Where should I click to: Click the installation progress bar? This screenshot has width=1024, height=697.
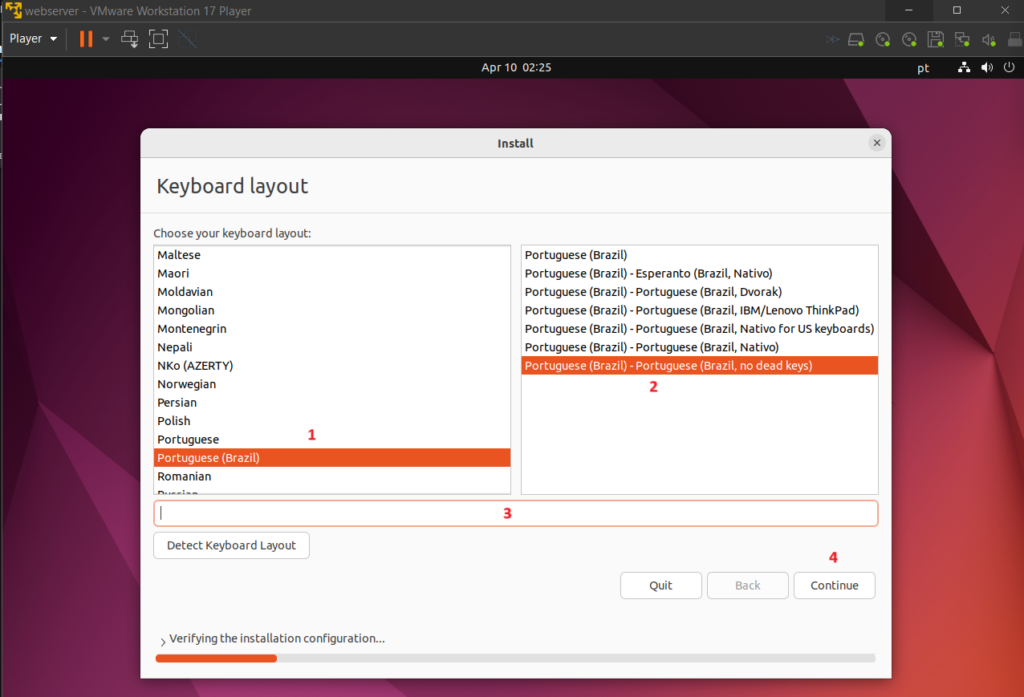[x=515, y=658]
